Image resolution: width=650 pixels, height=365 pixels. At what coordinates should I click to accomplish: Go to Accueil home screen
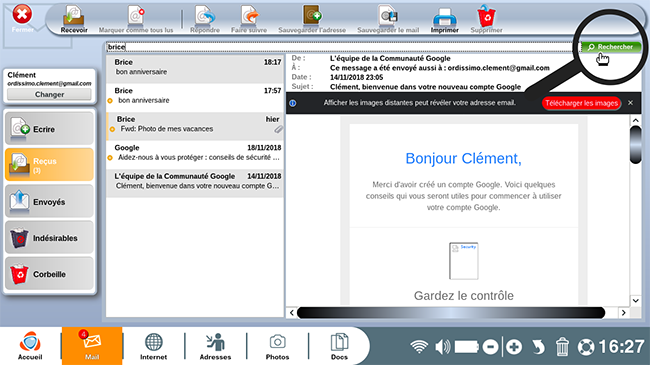pyautogui.click(x=30, y=346)
